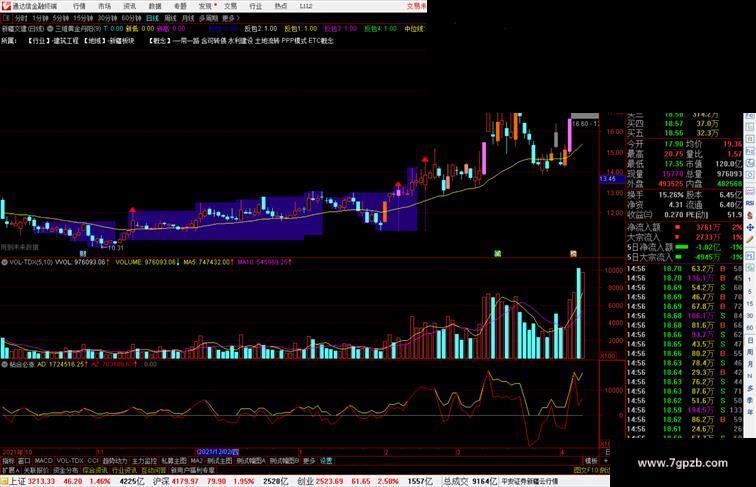Image resolution: width=756 pixels, height=487 pixels.
Task: Collapse the 扩展 panel arrow
Action: (11, 470)
